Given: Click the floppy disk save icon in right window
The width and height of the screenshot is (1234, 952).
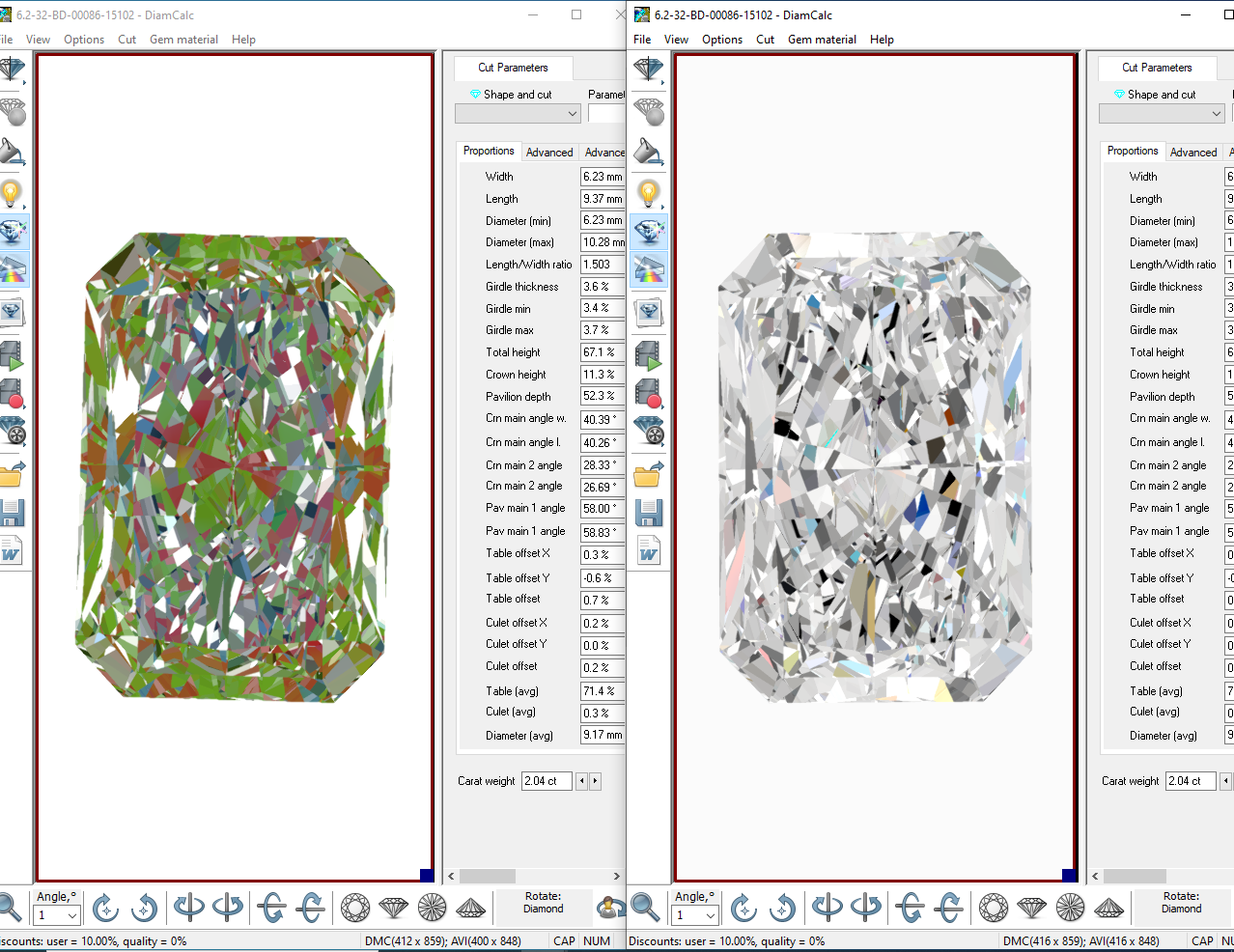Looking at the screenshot, I should pos(648,513).
